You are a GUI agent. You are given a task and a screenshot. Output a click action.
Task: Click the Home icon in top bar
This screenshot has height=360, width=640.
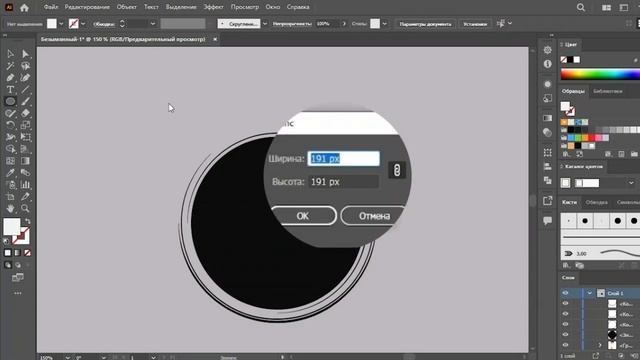click(x=24, y=7)
